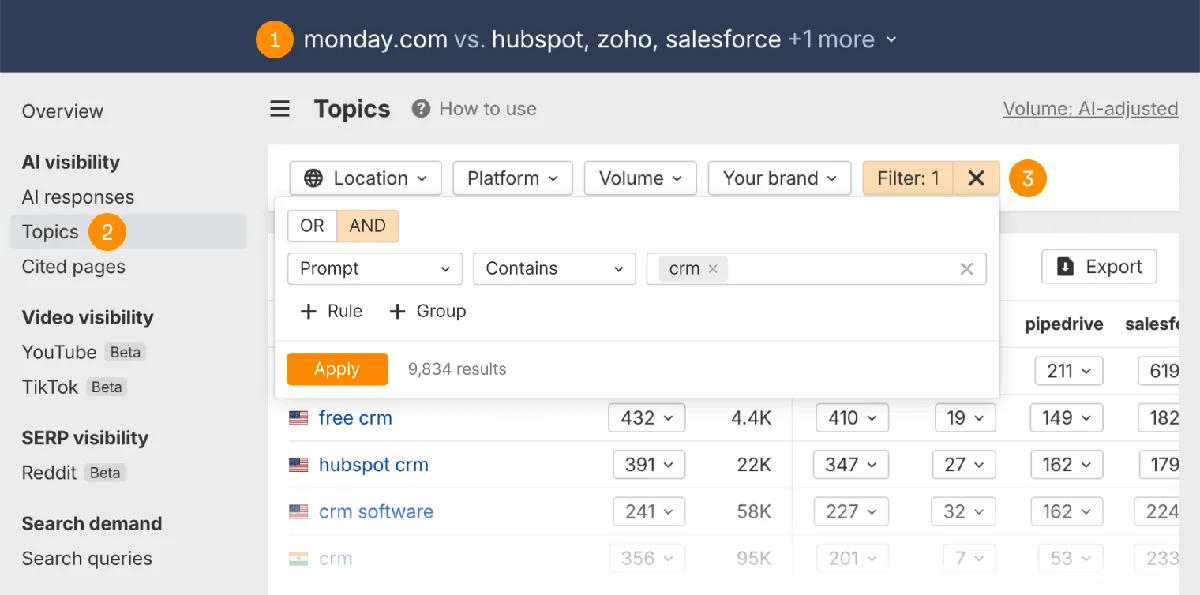Expand 391 dropdown in hubspot crm row

pyautogui.click(x=649, y=465)
